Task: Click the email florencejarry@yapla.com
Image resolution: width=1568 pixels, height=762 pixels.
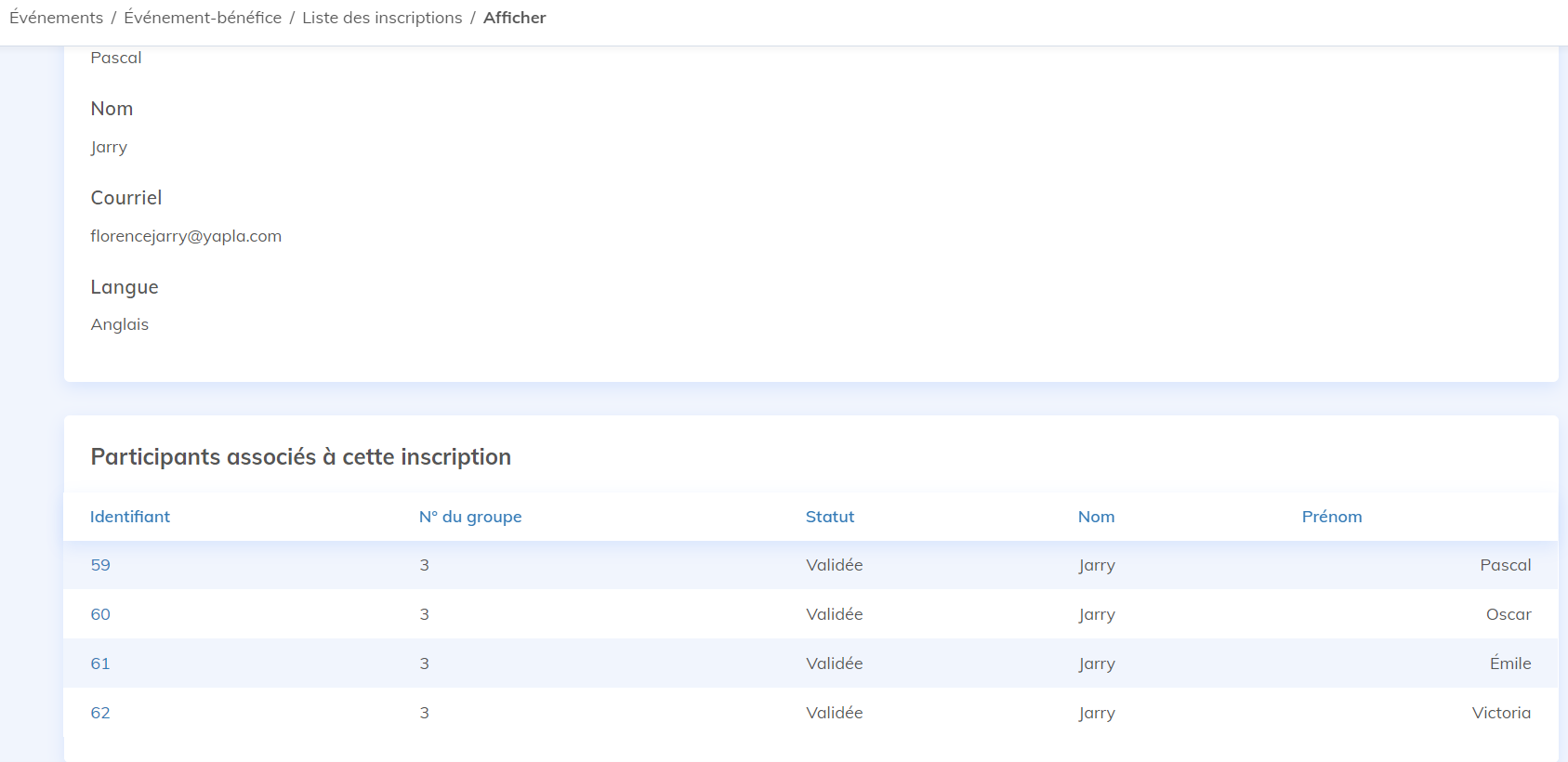Action: click(186, 236)
